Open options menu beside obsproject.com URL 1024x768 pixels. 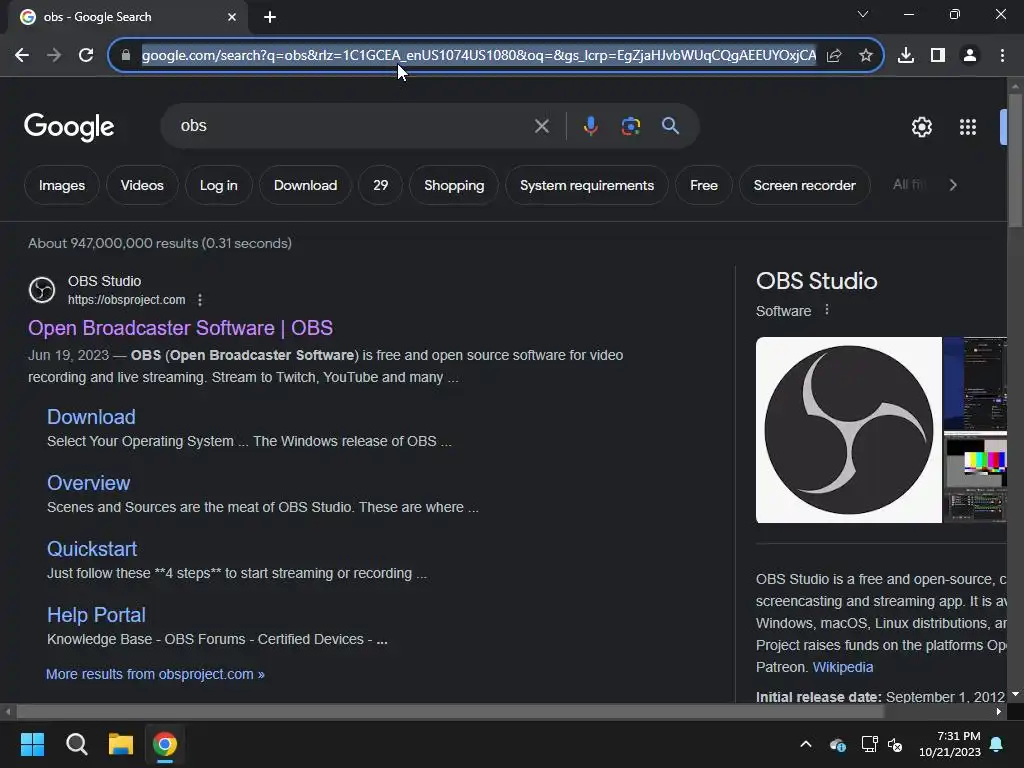click(x=200, y=300)
